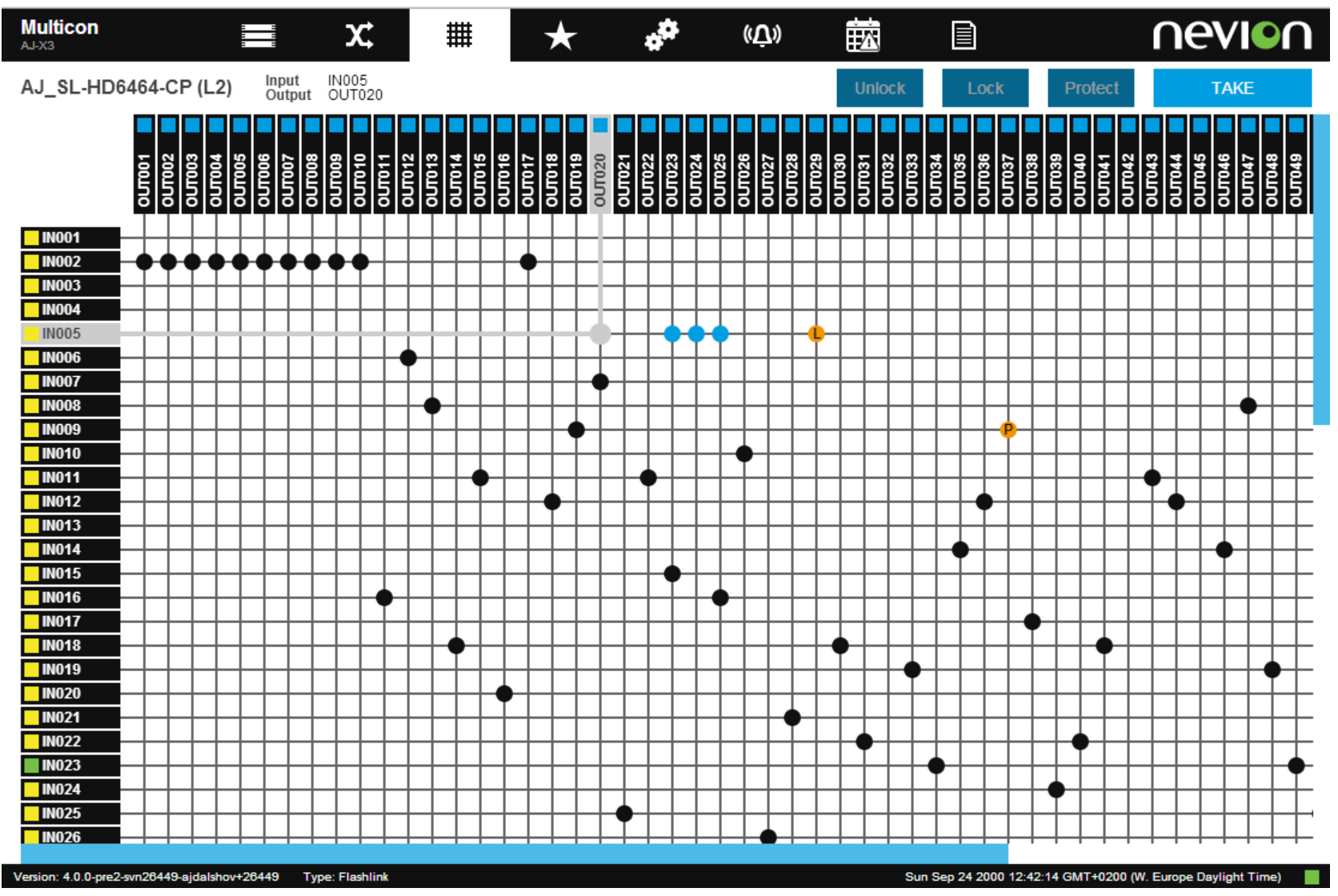Open the scheduler calendar view

point(864,34)
